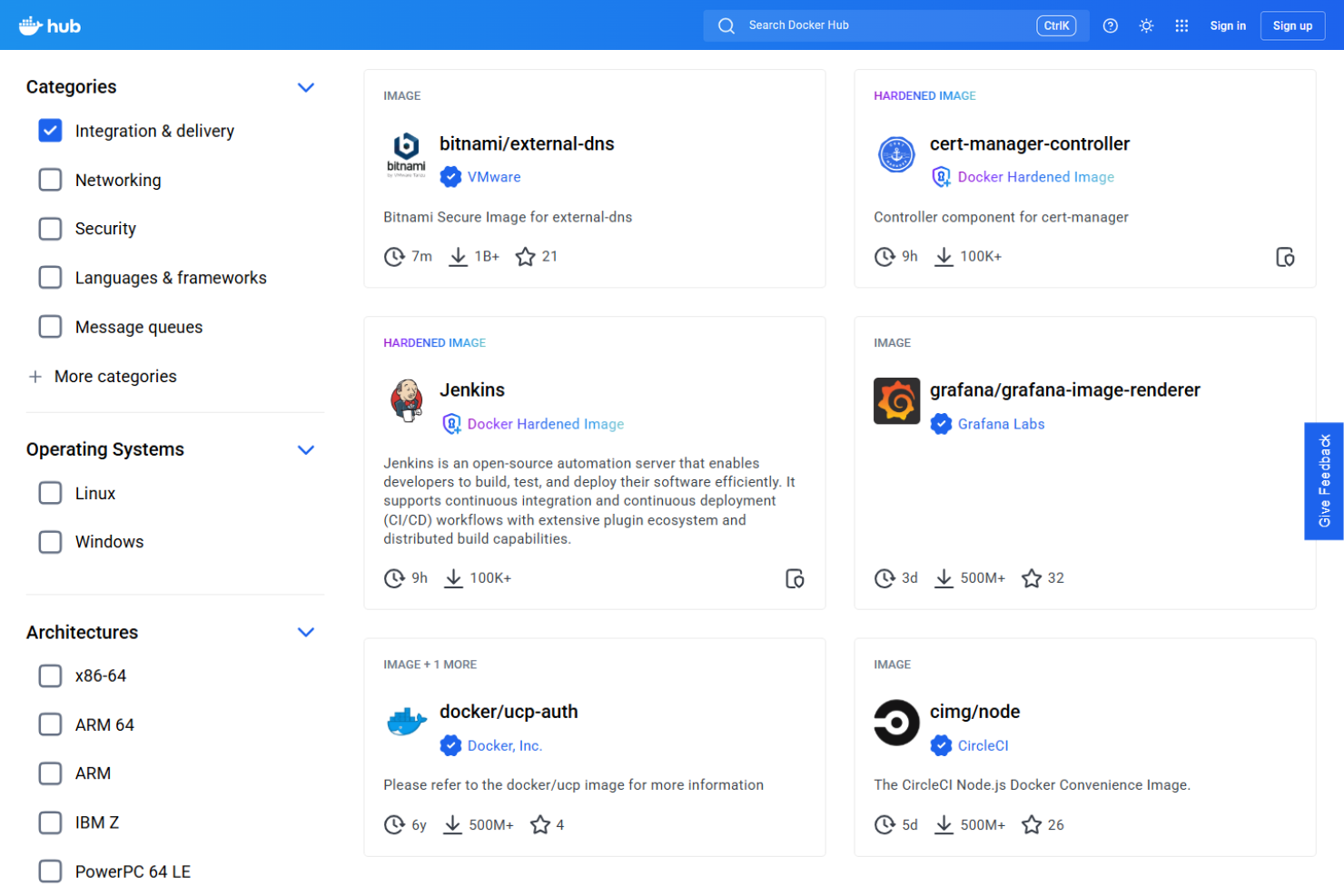Collapse the Operating Systems section
Image resolution: width=1344 pixels, height=896 pixels.
(306, 449)
